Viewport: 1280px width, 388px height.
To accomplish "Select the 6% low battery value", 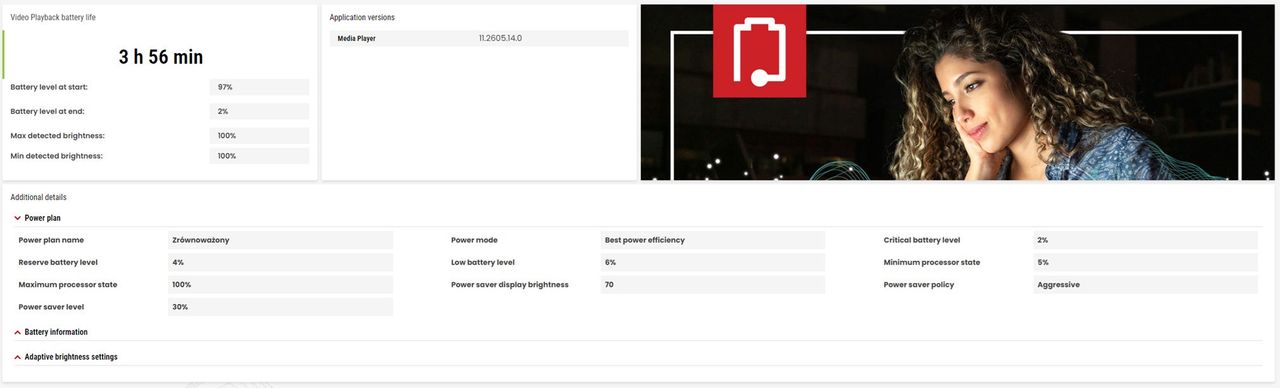I will (712, 262).
